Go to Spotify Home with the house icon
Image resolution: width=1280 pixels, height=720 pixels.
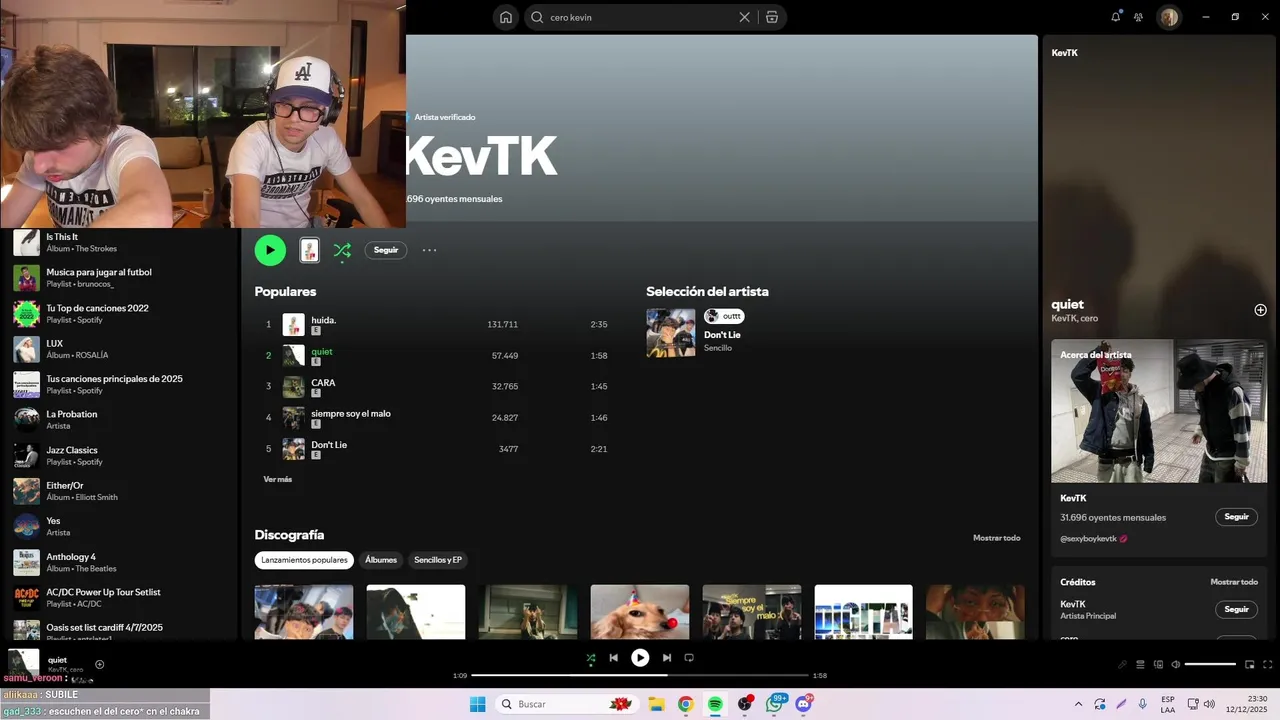click(506, 17)
